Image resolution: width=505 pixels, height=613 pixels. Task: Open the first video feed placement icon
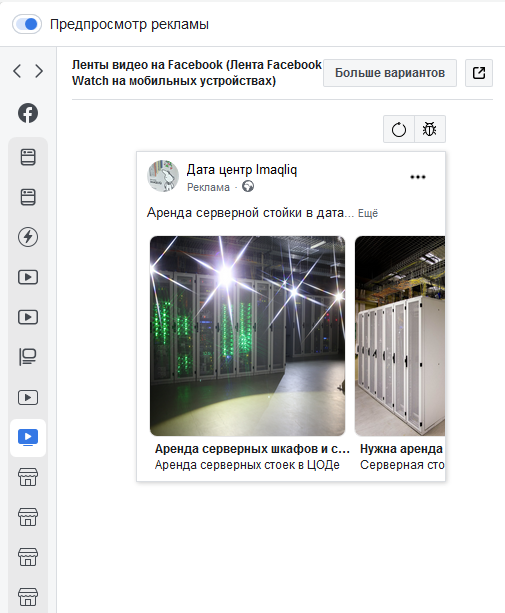(28, 277)
